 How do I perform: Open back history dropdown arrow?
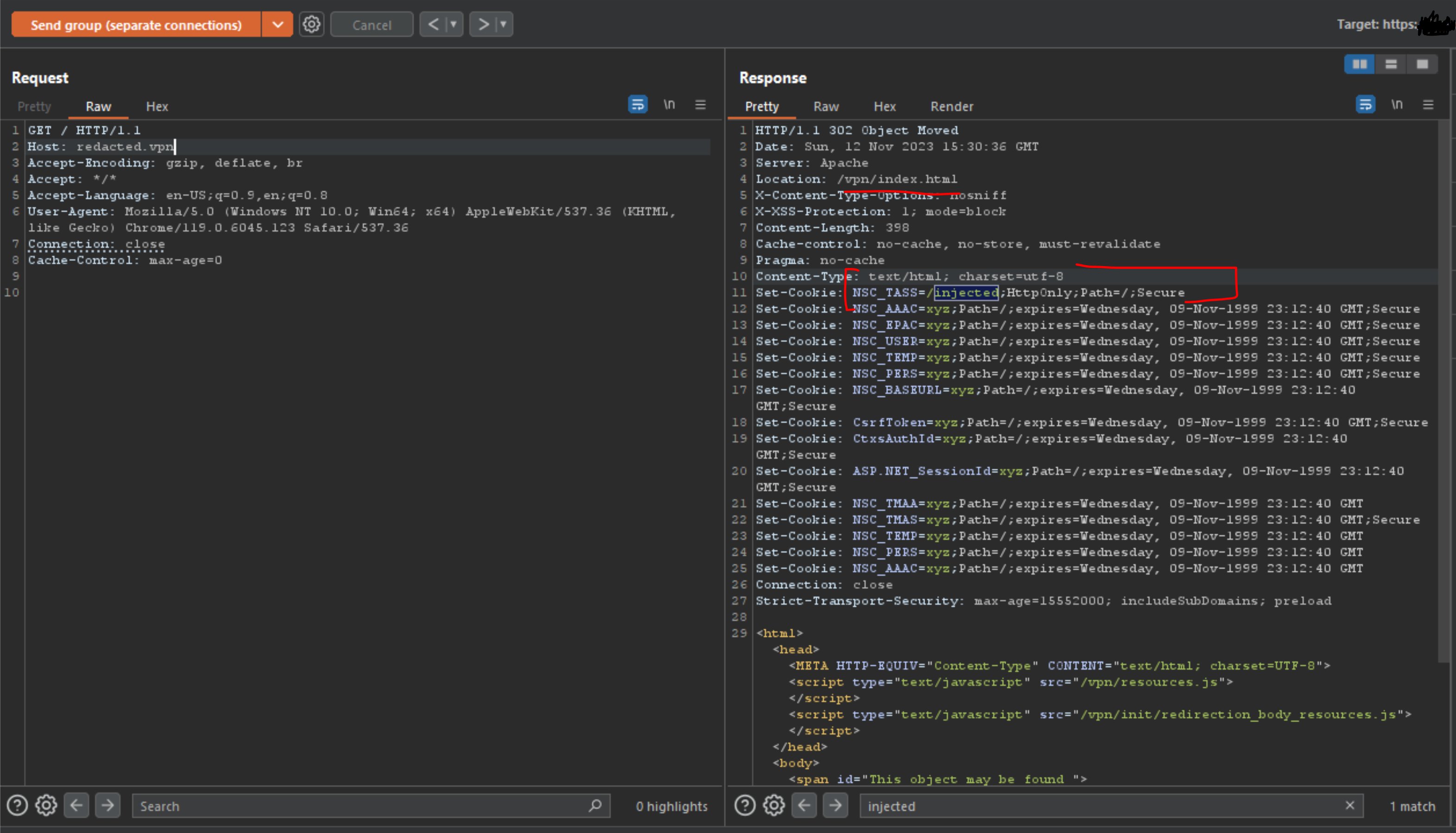click(x=454, y=24)
